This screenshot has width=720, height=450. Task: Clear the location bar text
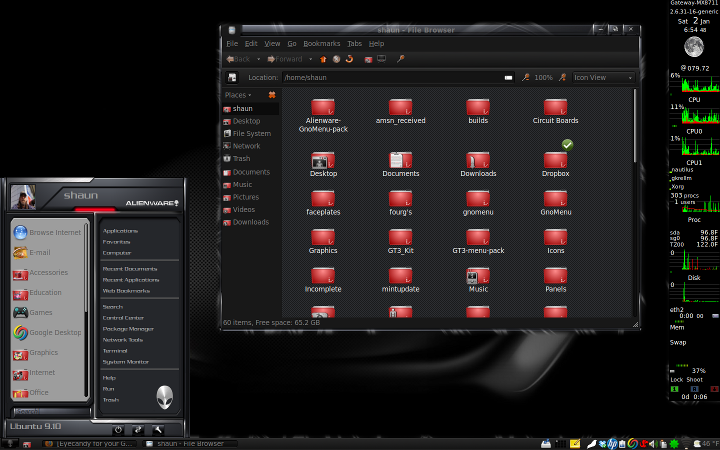tap(508, 78)
